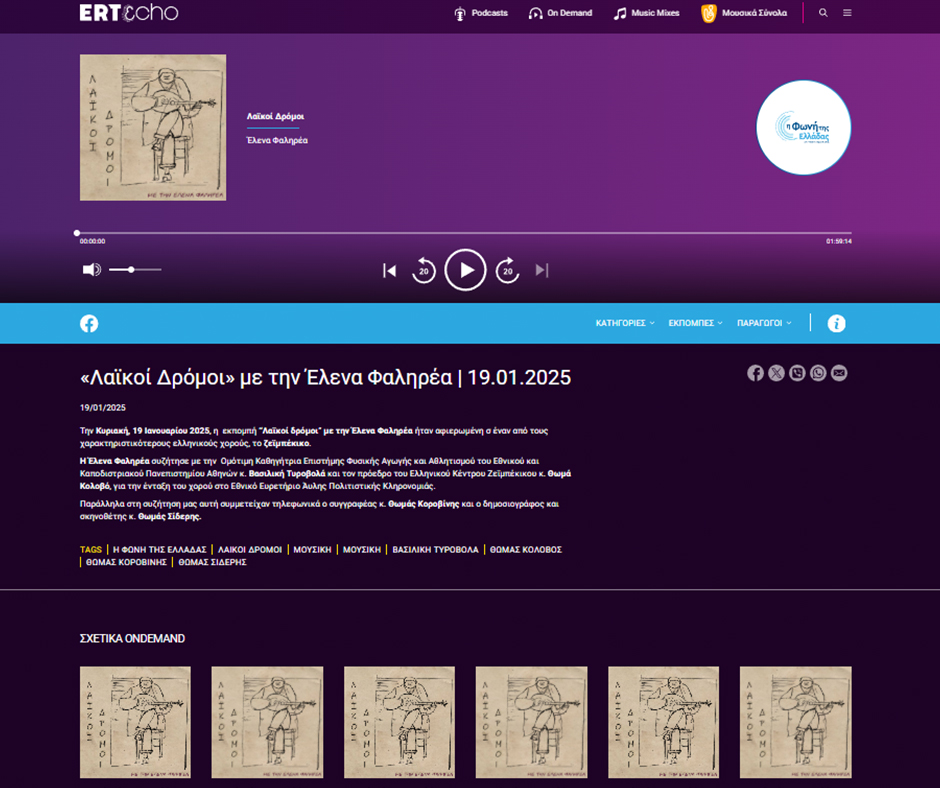Click the audio progress bar in the player
This screenshot has height=788, width=940.
464,233
